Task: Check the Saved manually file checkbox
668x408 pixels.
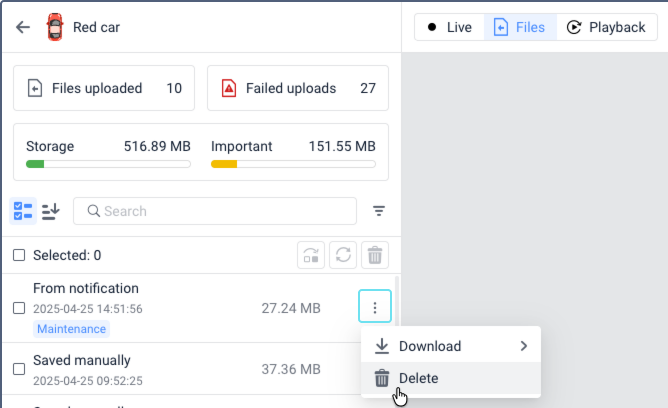Action: click(19, 369)
